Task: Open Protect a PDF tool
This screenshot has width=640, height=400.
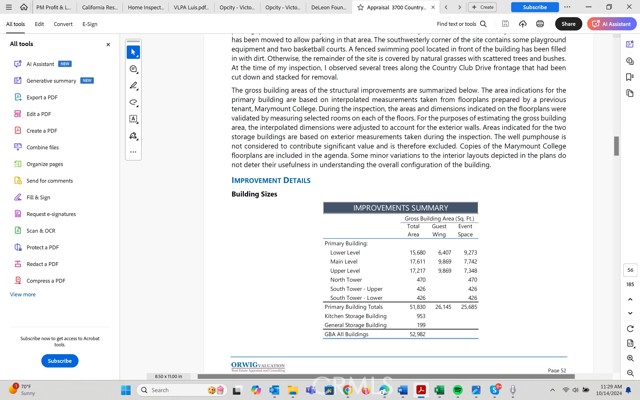Action: click(41, 247)
